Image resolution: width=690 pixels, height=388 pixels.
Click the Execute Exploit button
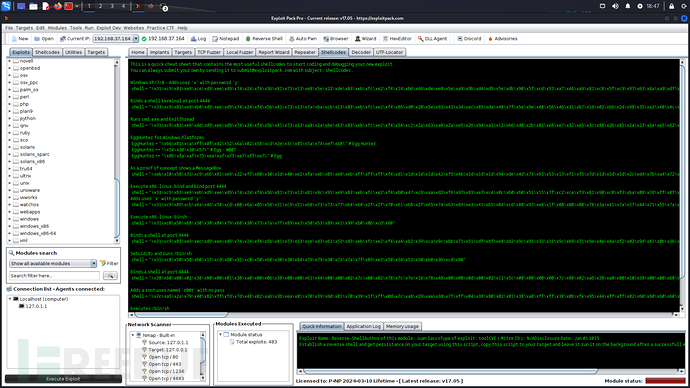click(x=63, y=379)
